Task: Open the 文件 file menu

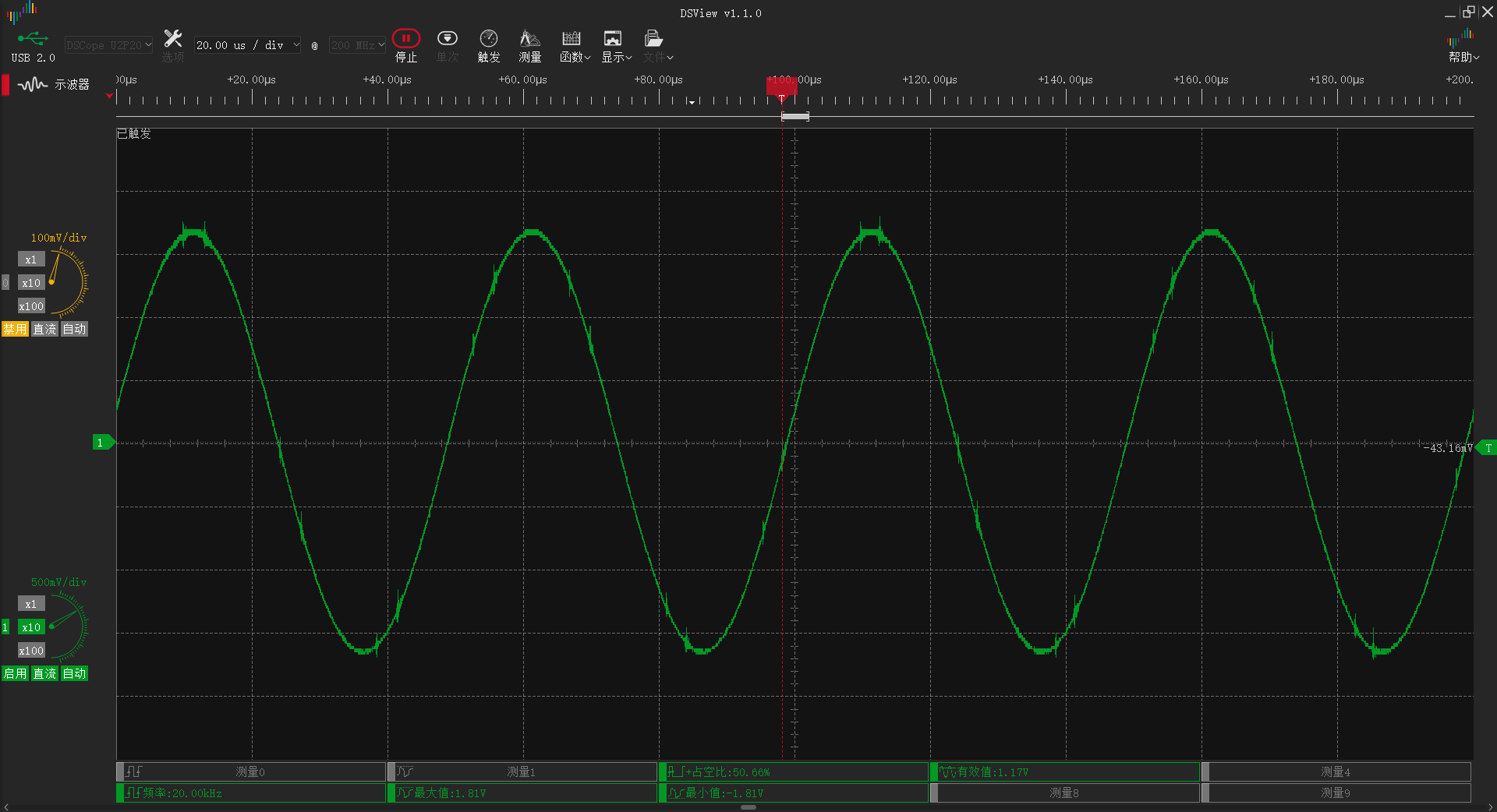Action: 657,45
